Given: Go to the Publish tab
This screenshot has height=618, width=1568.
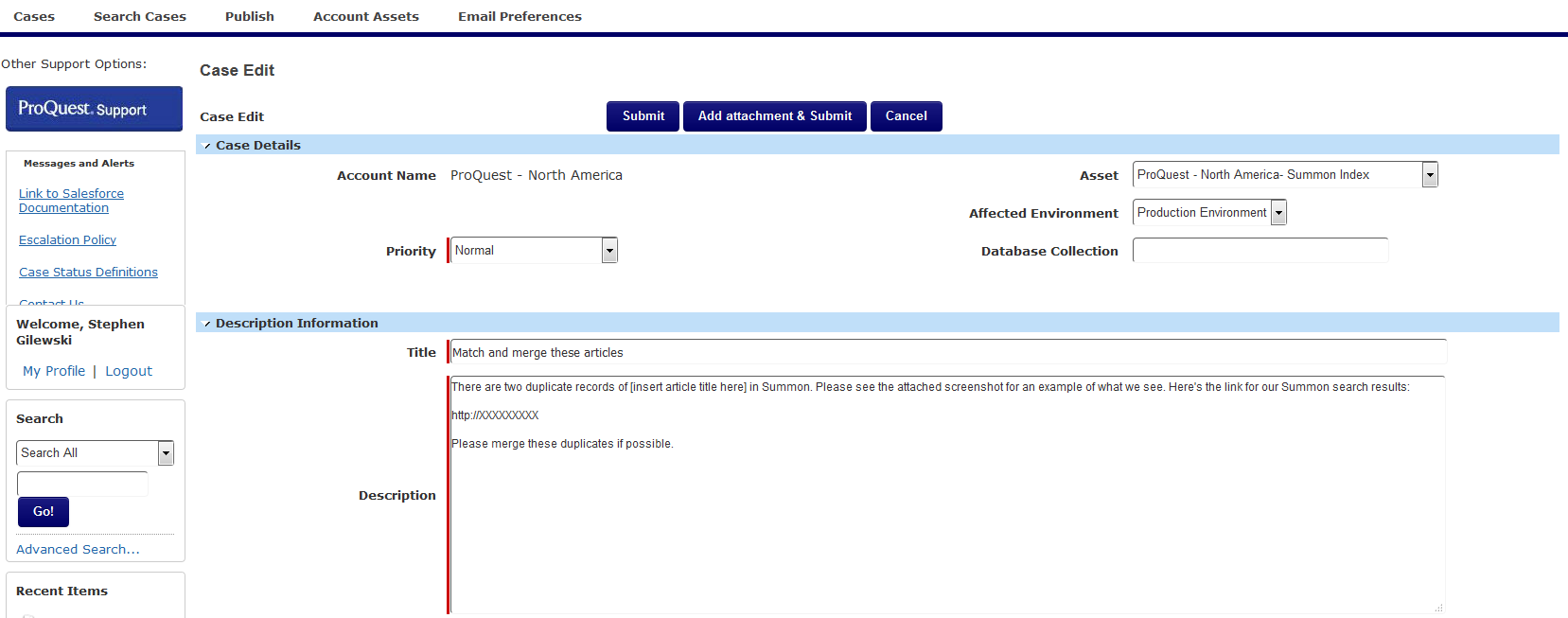Looking at the screenshot, I should click(250, 16).
